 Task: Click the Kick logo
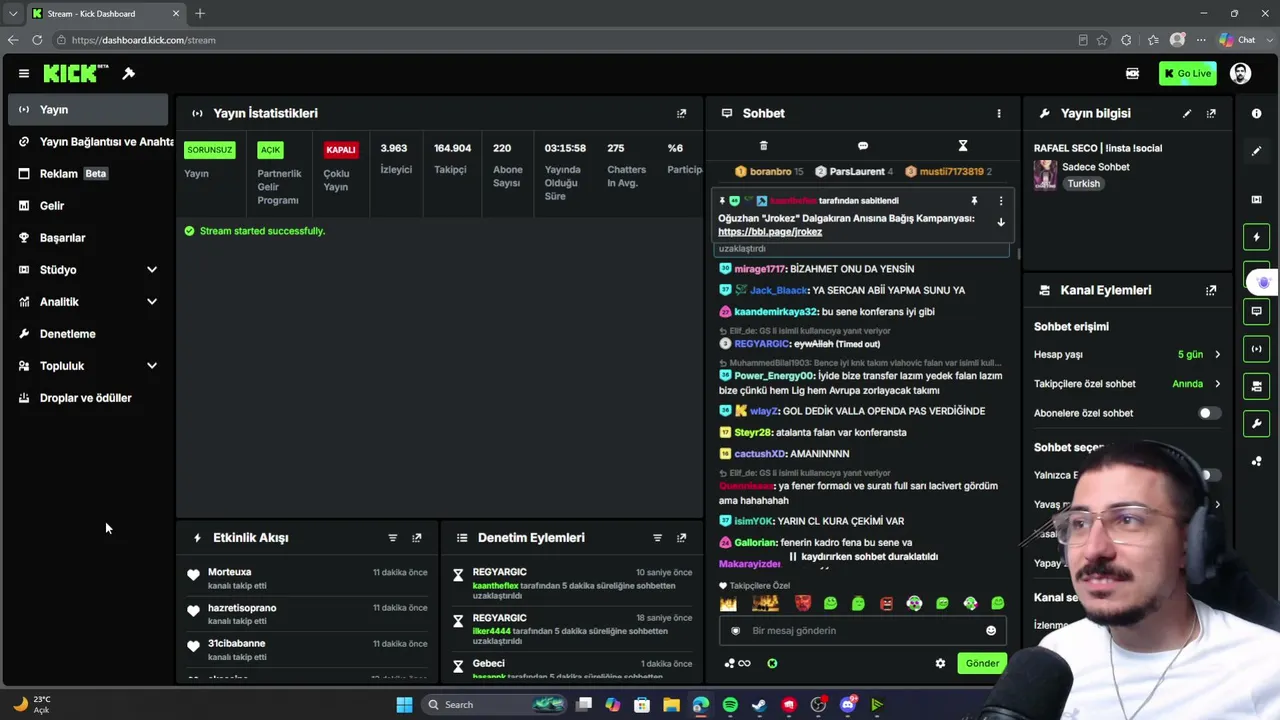point(75,73)
